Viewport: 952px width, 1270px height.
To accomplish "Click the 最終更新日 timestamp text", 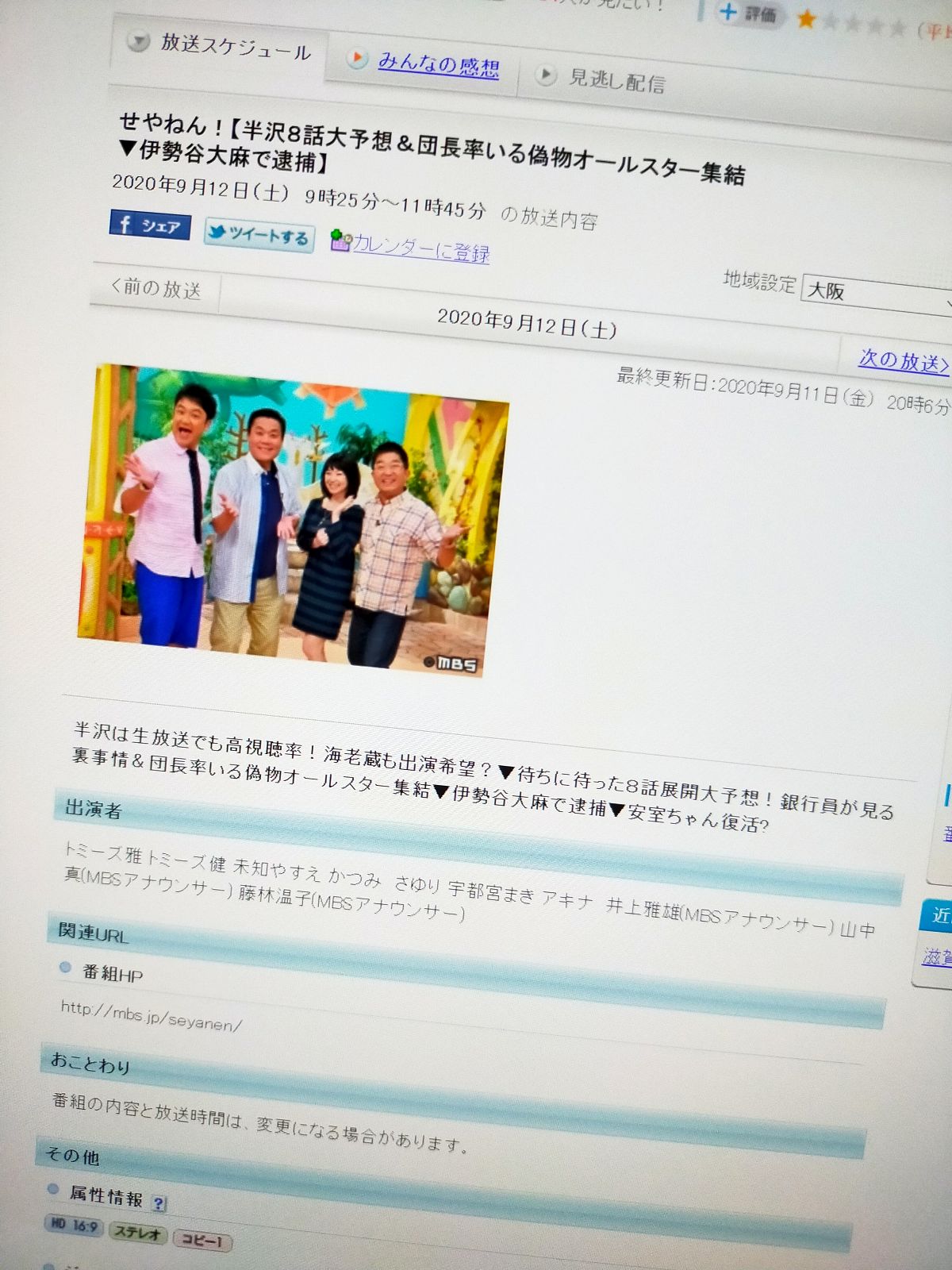I will (782, 391).
